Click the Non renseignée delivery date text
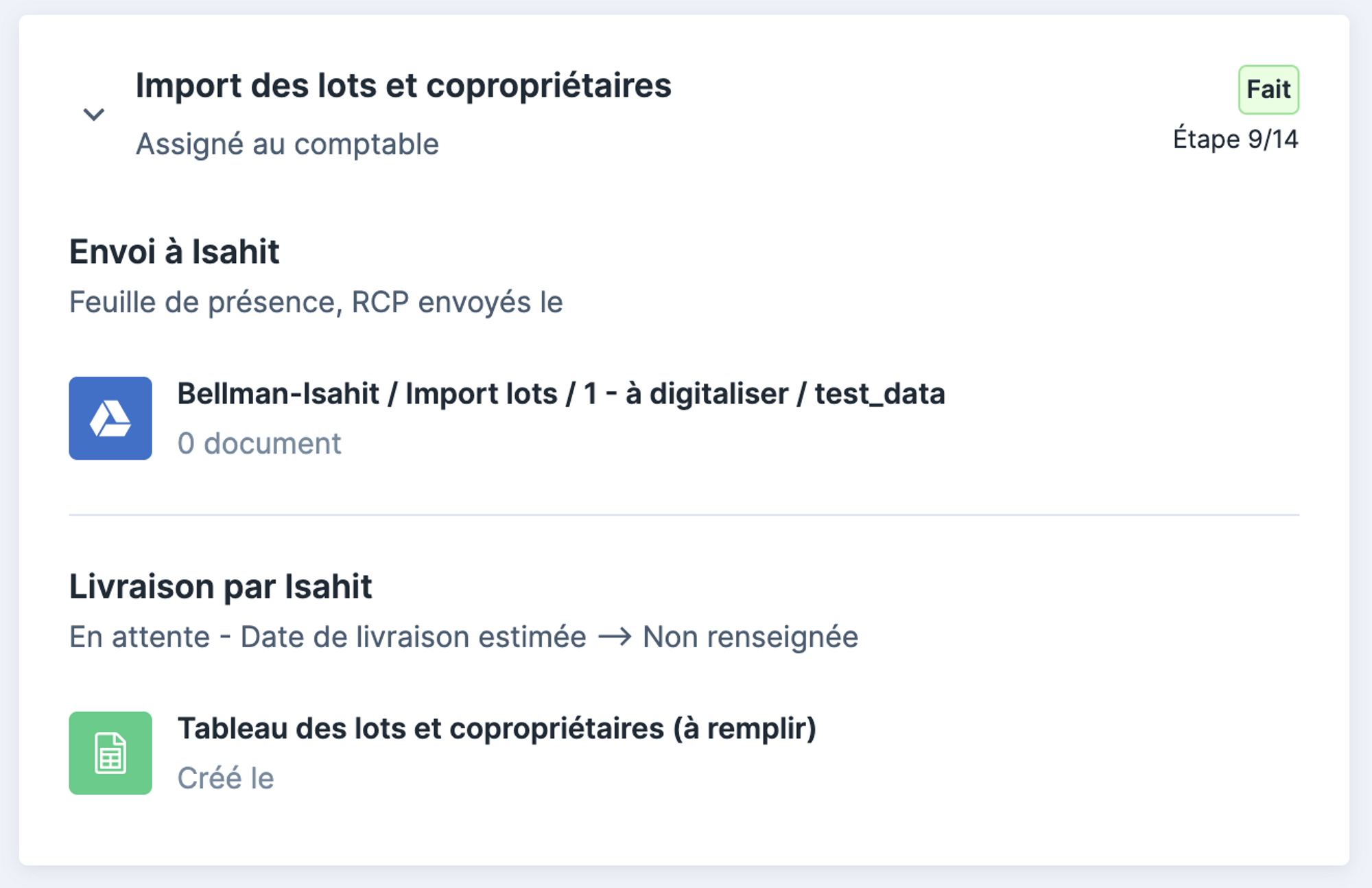The image size is (1372, 888). pos(750,637)
